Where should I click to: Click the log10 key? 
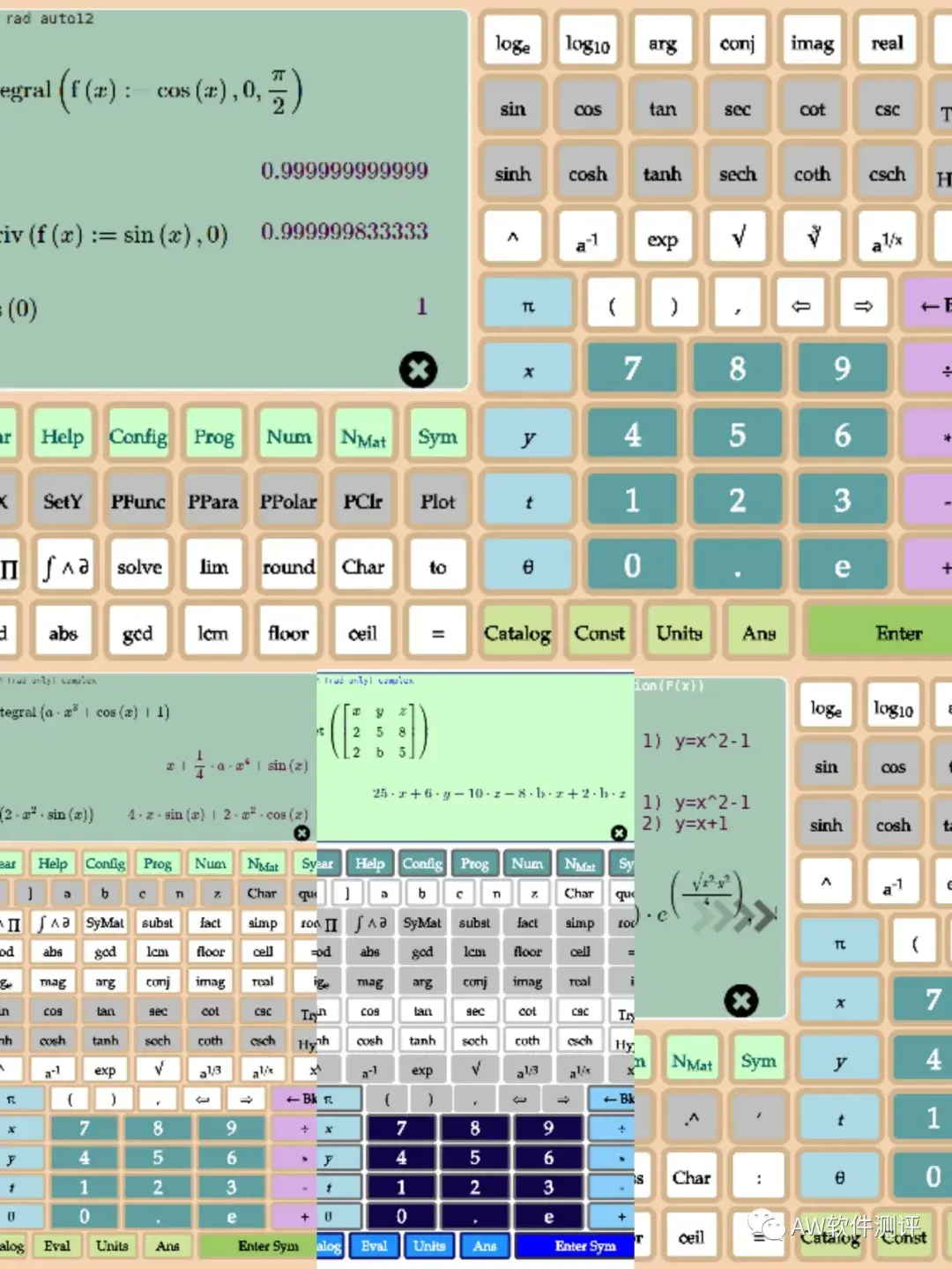coord(587,41)
